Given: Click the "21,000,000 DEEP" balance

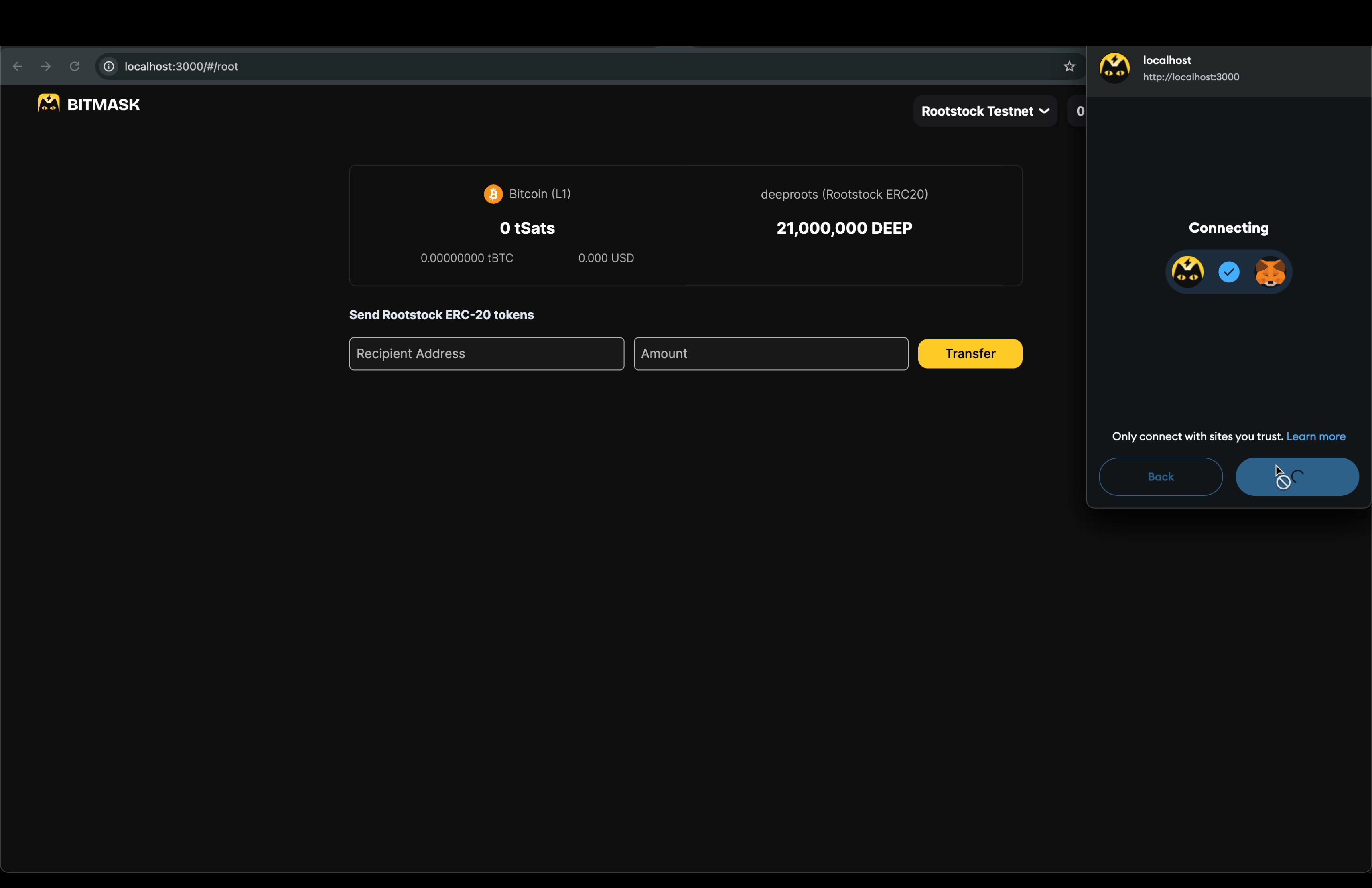Looking at the screenshot, I should [x=844, y=228].
